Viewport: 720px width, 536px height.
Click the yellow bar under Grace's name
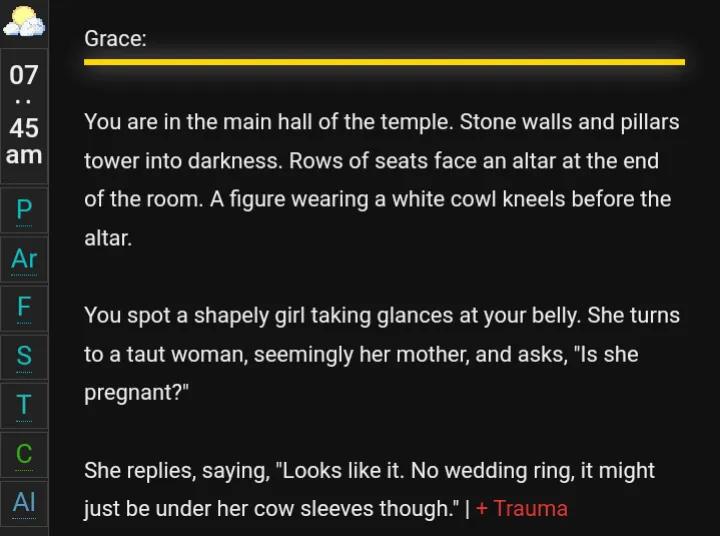click(384, 62)
